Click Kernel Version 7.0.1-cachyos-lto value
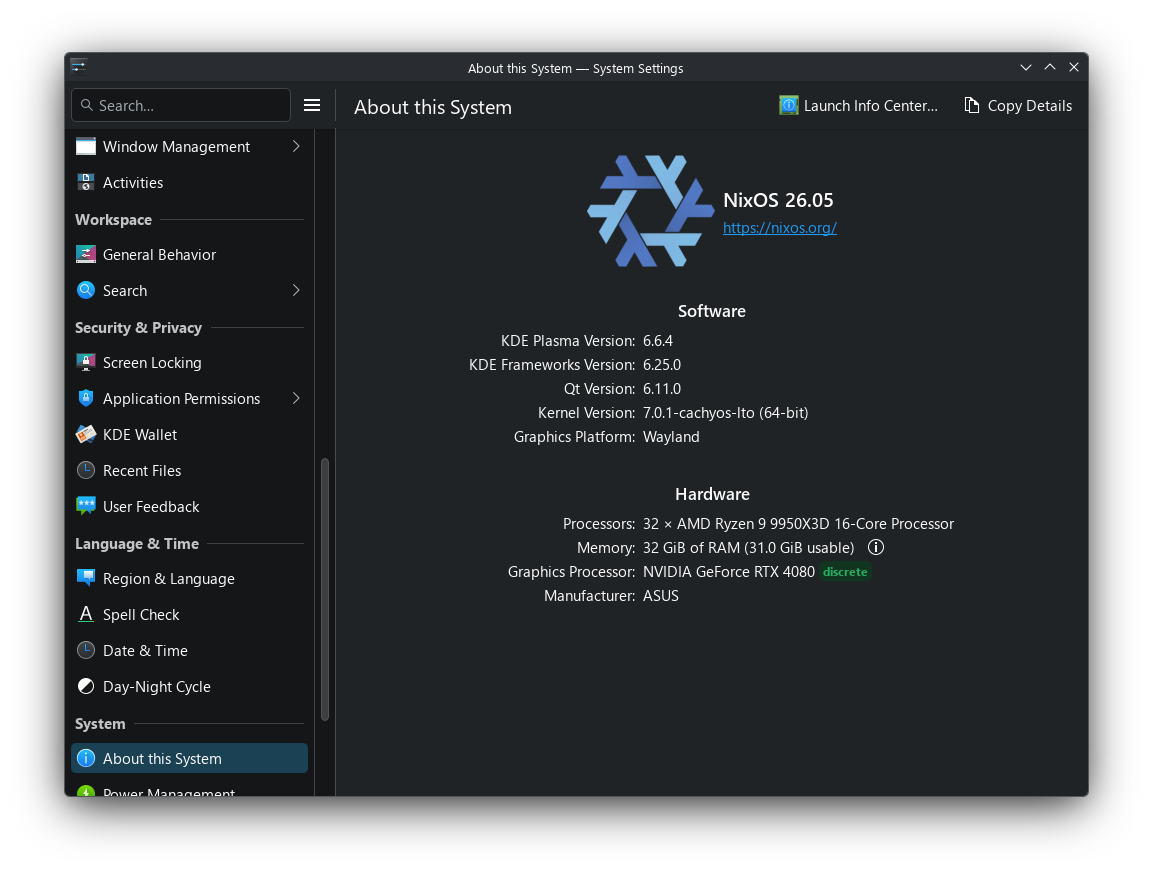1153x873 pixels. pos(725,413)
